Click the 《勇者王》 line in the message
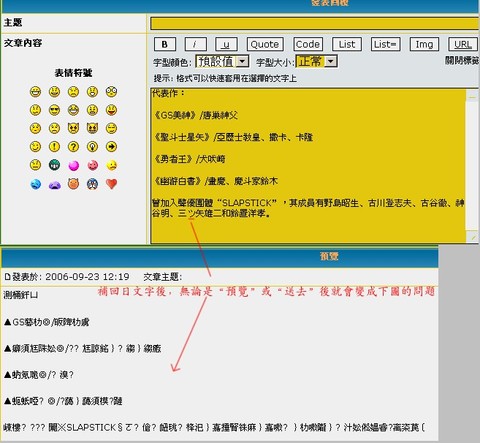 pos(189,159)
